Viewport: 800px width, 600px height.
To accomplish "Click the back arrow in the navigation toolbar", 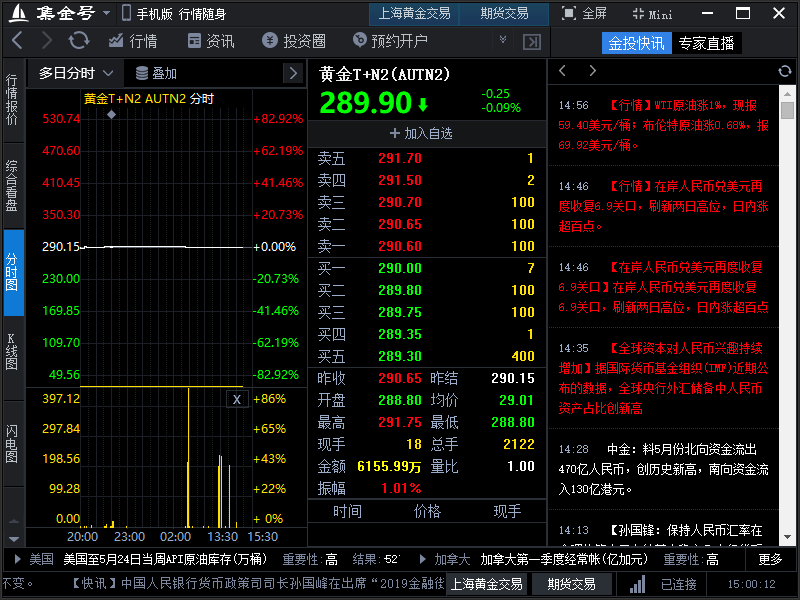I will pos(17,41).
